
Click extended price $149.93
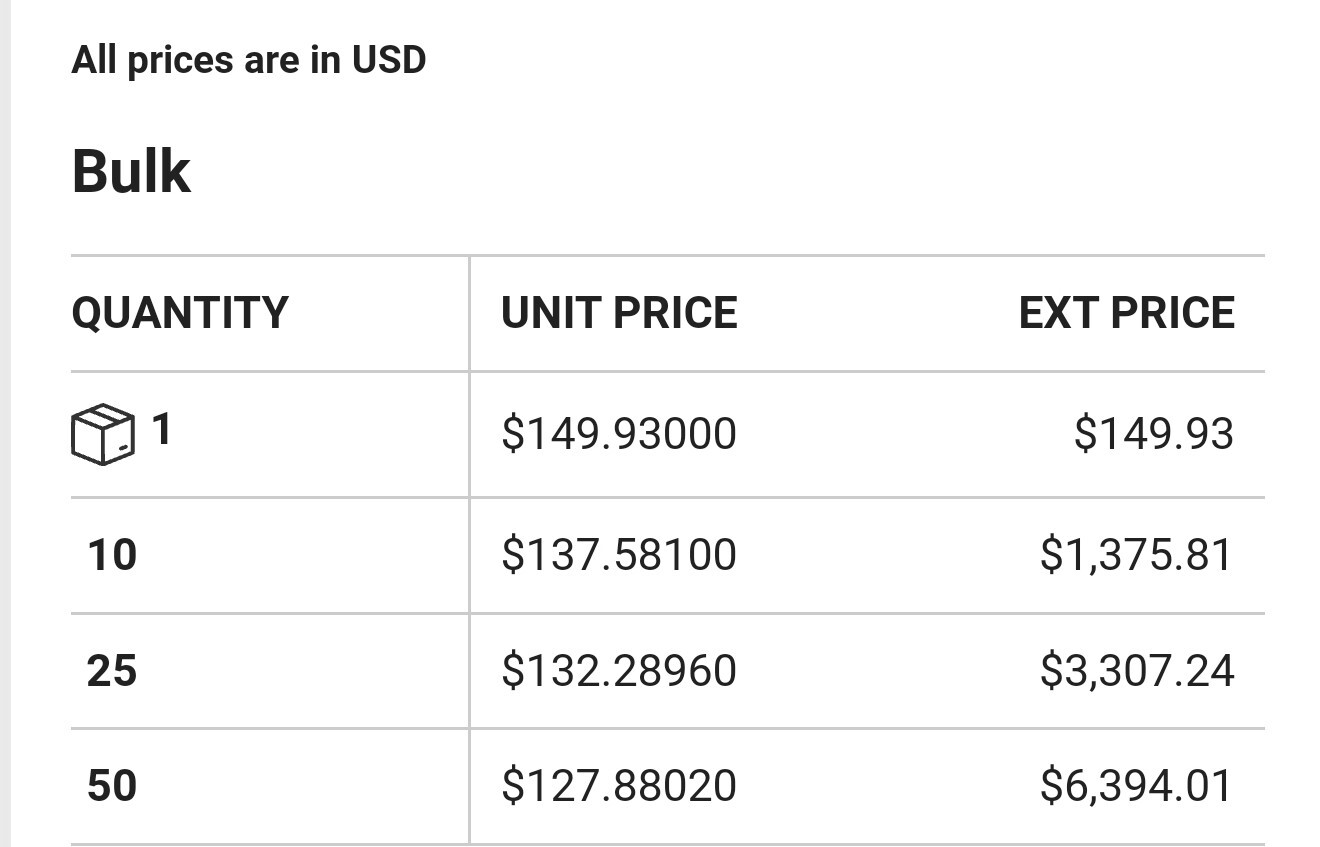1154,434
